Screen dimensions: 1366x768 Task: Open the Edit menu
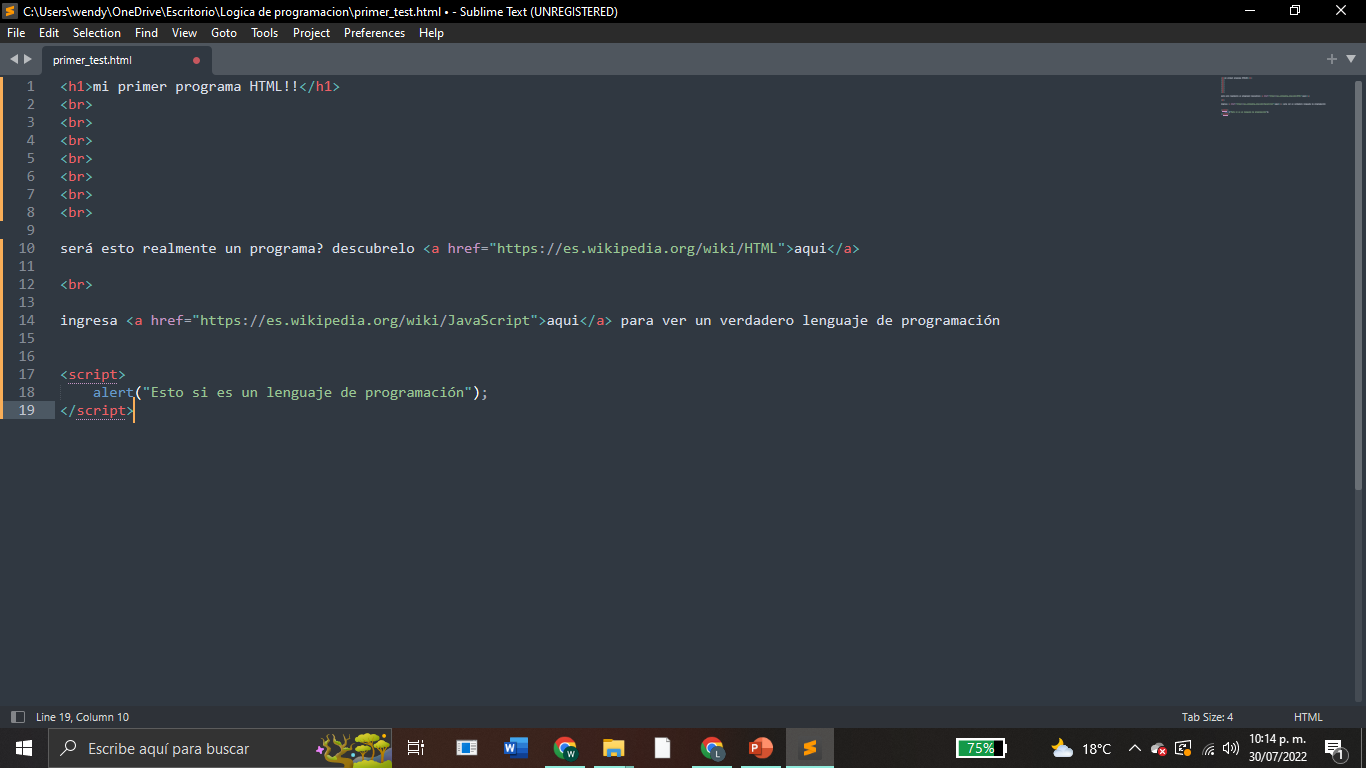tap(49, 33)
